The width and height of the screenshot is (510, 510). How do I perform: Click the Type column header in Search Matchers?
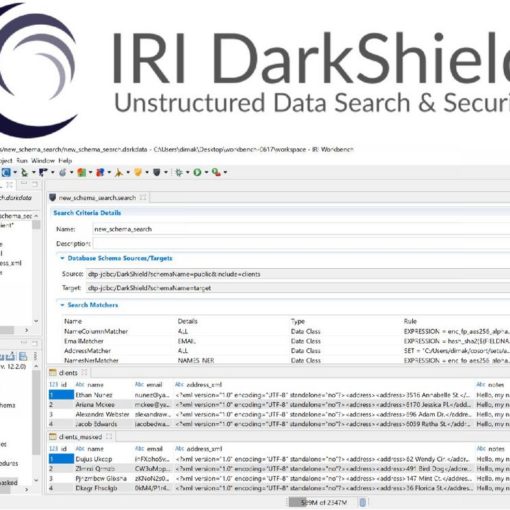[x=298, y=321]
